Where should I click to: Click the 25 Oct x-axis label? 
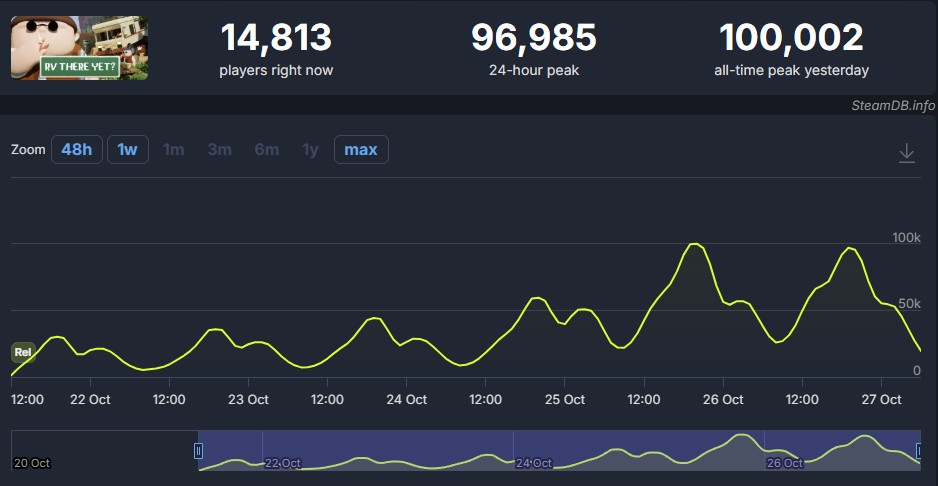click(564, 400)
